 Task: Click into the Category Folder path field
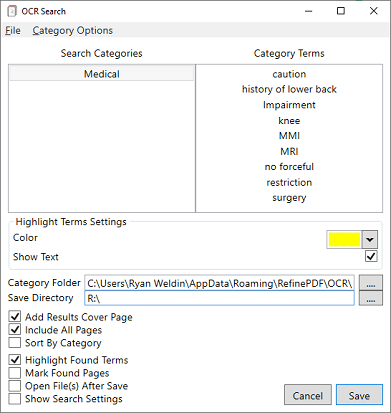pyautogui.click(x=219, y=283)
